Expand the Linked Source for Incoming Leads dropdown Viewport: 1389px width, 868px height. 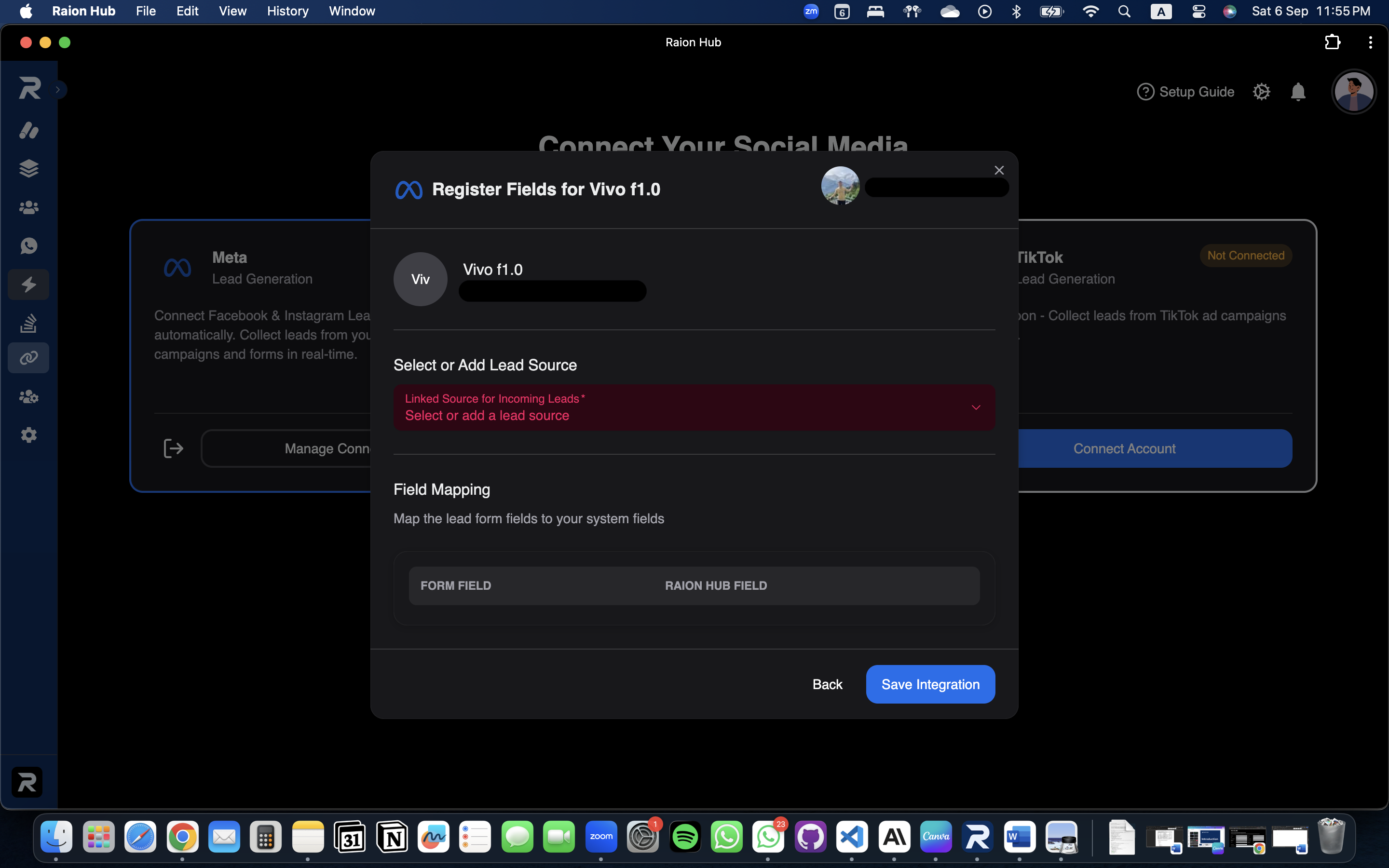[x=694, y=407]
